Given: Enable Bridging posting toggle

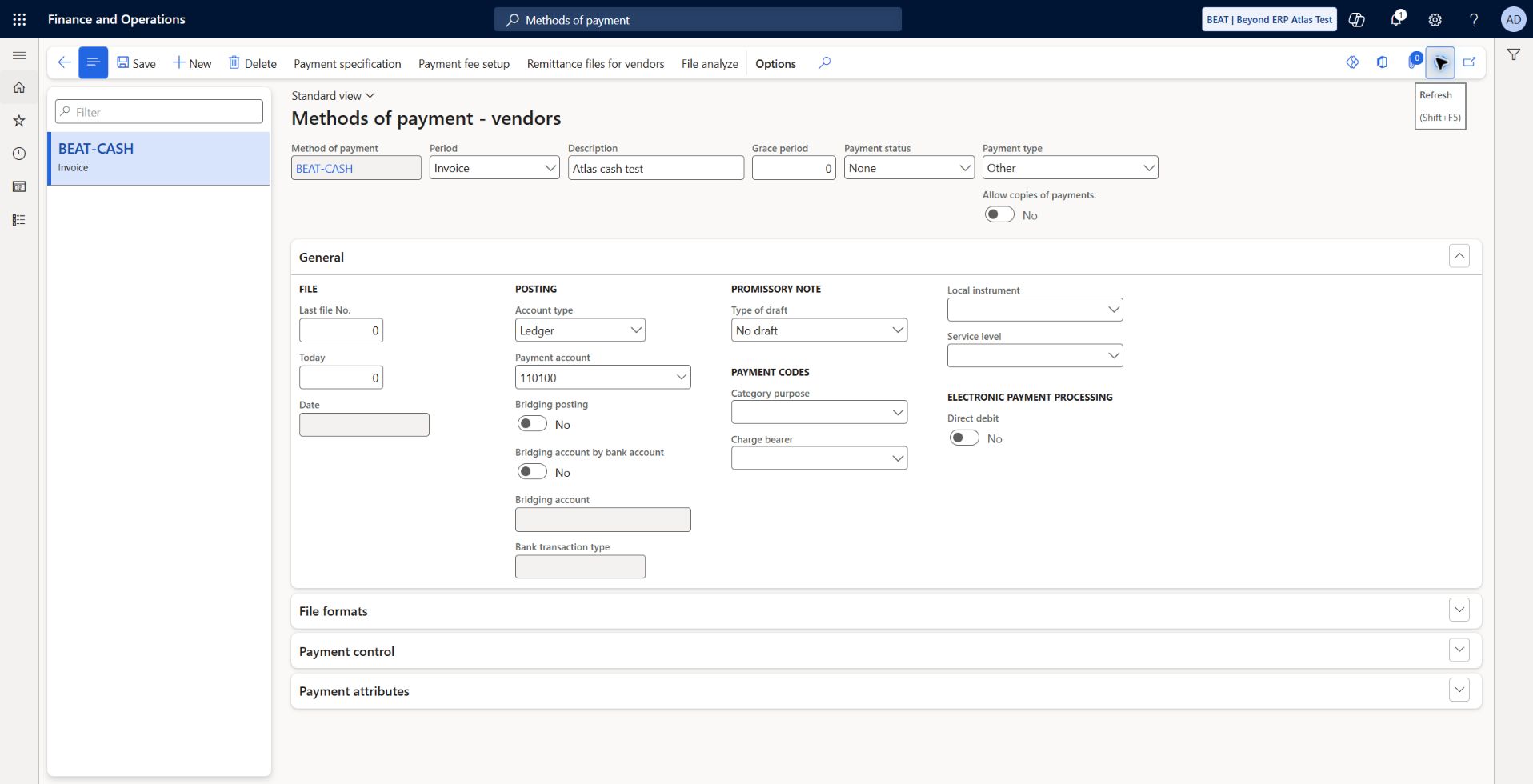Looking at the screenshot, I should [x=532, y=424].
